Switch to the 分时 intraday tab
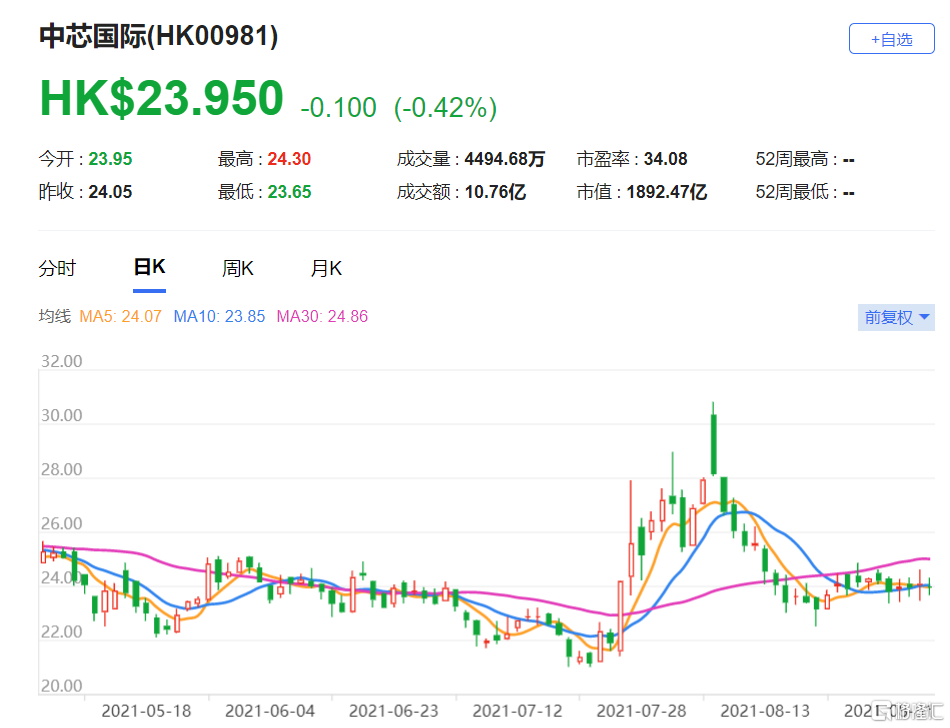Image resolution: width=950 pixels, height=728 pixels. coord(57,268)
